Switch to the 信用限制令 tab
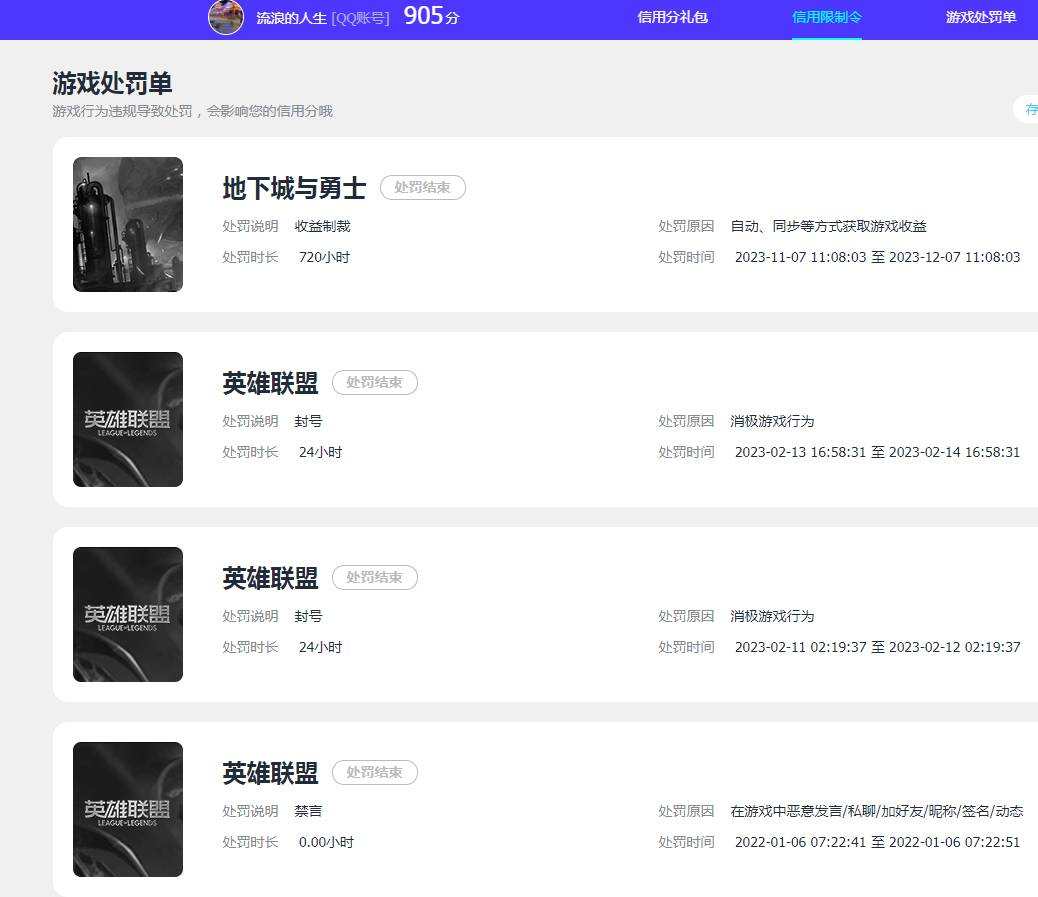1038x897 pixels. click(x=826, y=17)
